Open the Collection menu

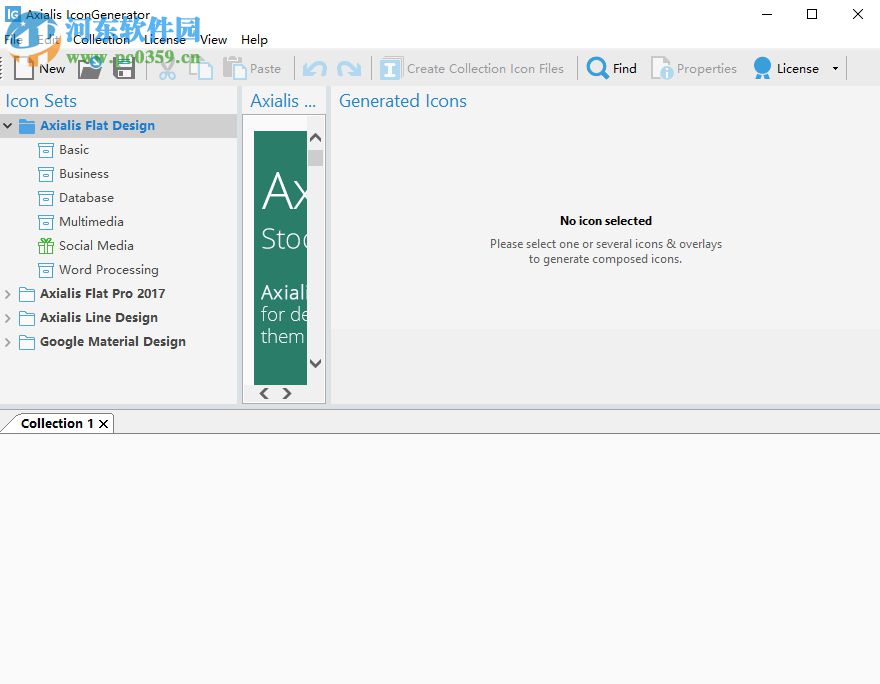pos(101,39)
